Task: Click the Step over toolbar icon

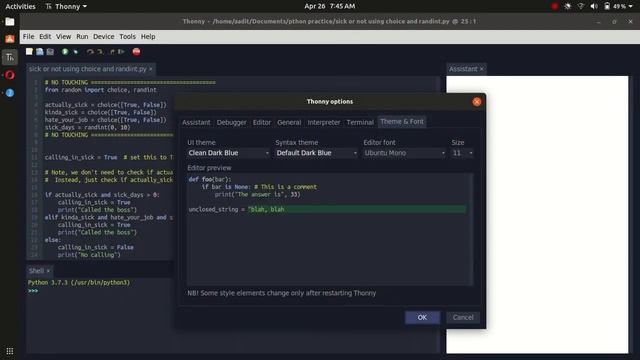Action: point(90,52)
